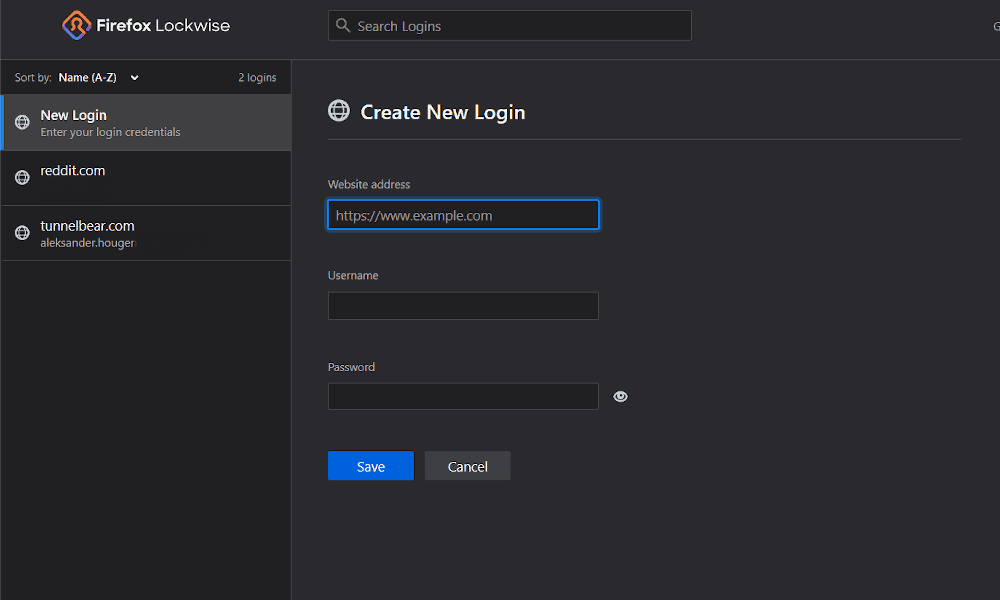
Task: Click the Firefox Lockwise logo icon
Action: click(x=76, y=26)
